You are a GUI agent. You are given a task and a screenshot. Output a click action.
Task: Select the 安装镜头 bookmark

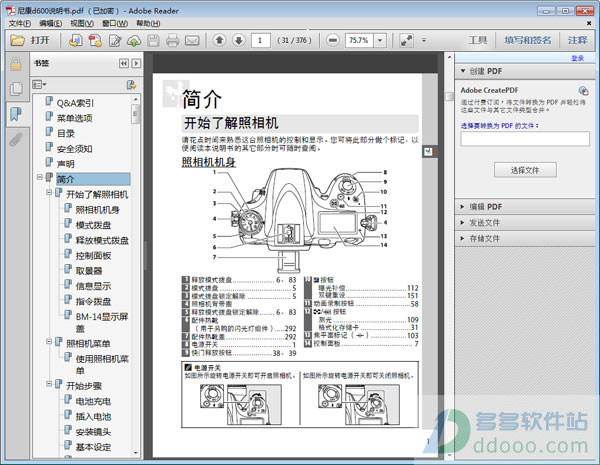coord(93,432)
